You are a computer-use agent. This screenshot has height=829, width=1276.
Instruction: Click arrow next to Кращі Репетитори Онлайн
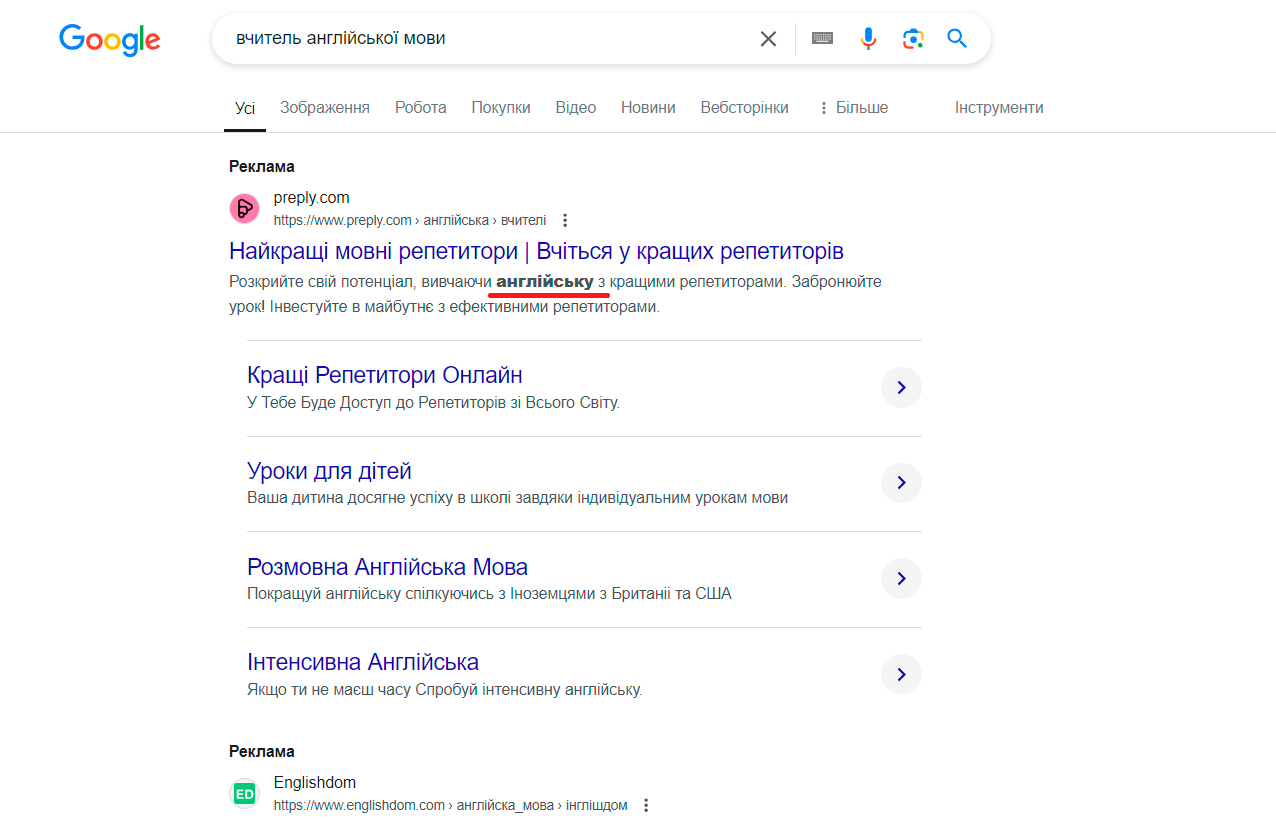901,387
